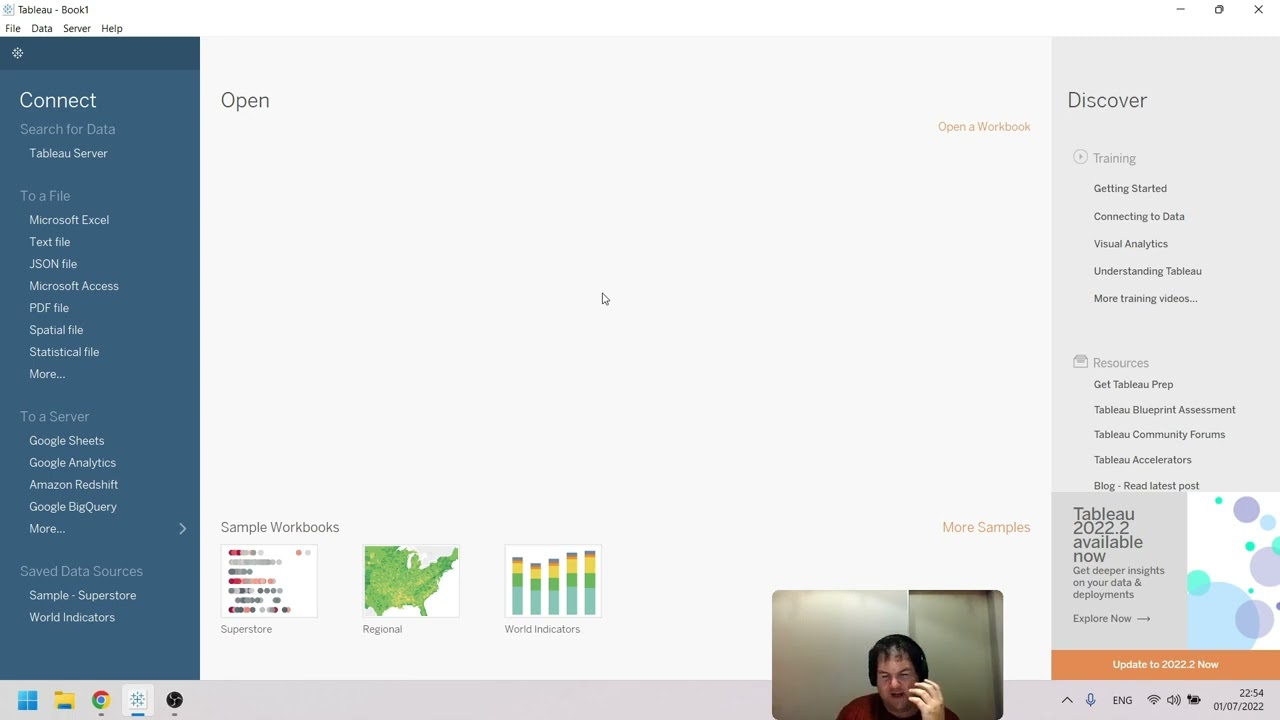Connect to a Microsoft Excel file
Image resolution: width=1280 pixels, height=720 pixels.
coord(69,220)
